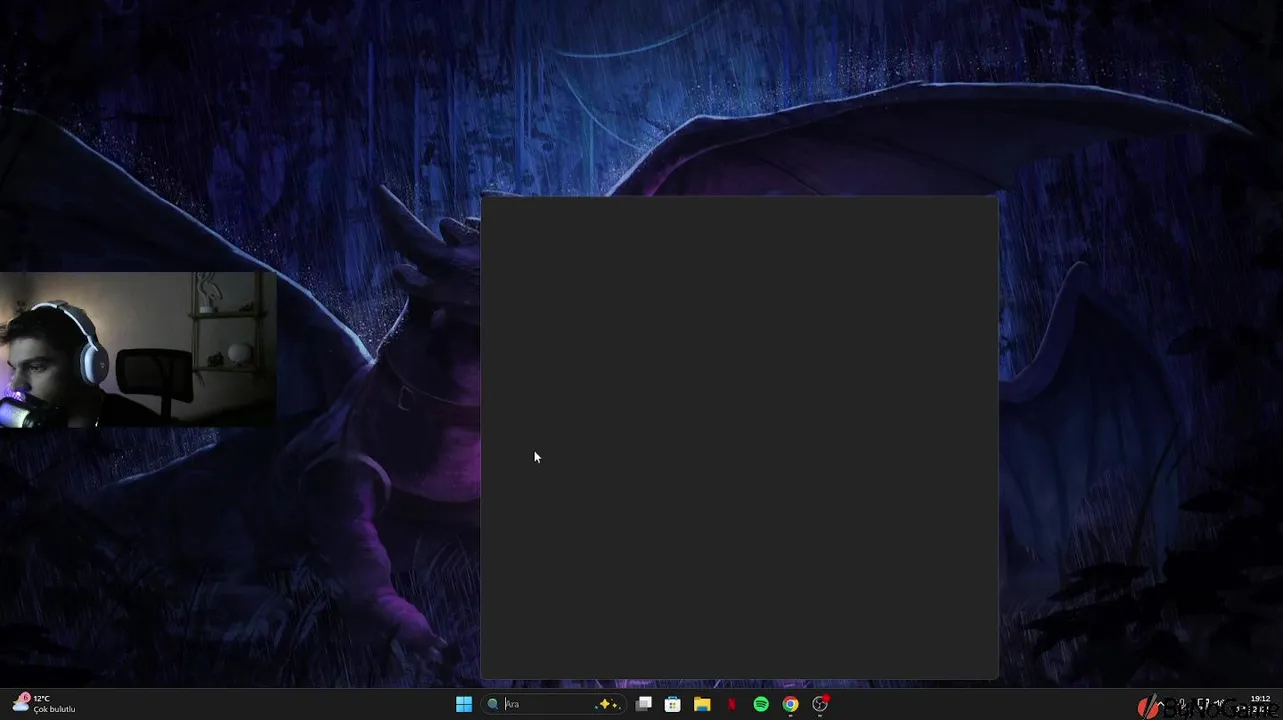Open Task View from the taskbar
Viewport: 1283px width, 720px height.
click(x=644, y=704)
